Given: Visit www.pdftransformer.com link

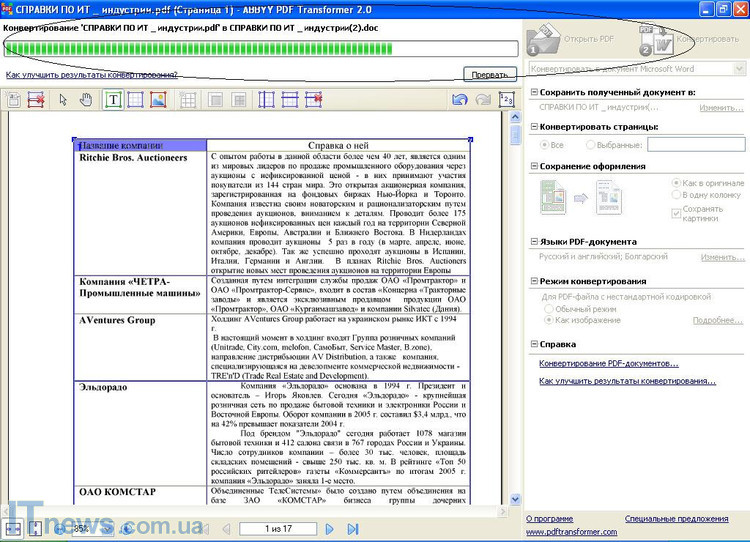Looking at the screenshot, I should tap(571, 532).
